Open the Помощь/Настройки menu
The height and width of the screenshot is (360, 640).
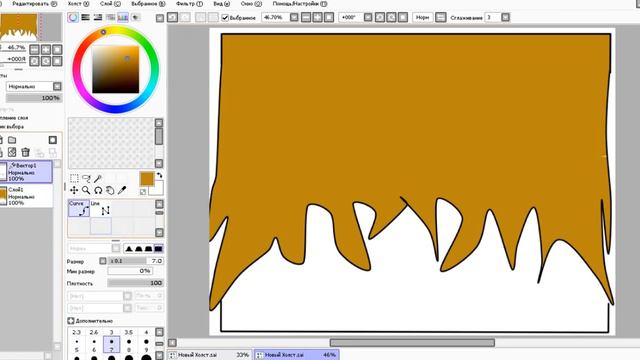click(x=300, y=4)
